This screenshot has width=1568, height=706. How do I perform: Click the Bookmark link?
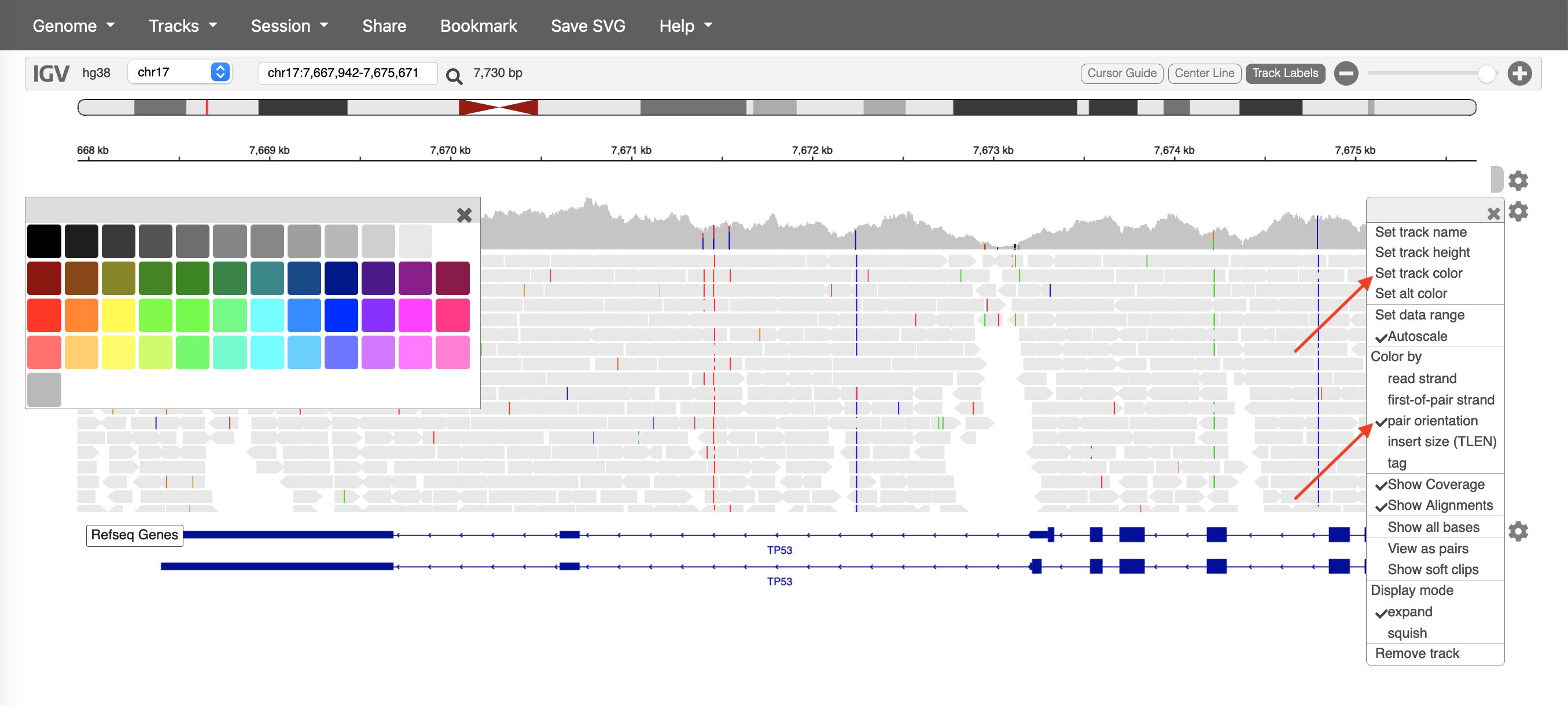[479, 25]
